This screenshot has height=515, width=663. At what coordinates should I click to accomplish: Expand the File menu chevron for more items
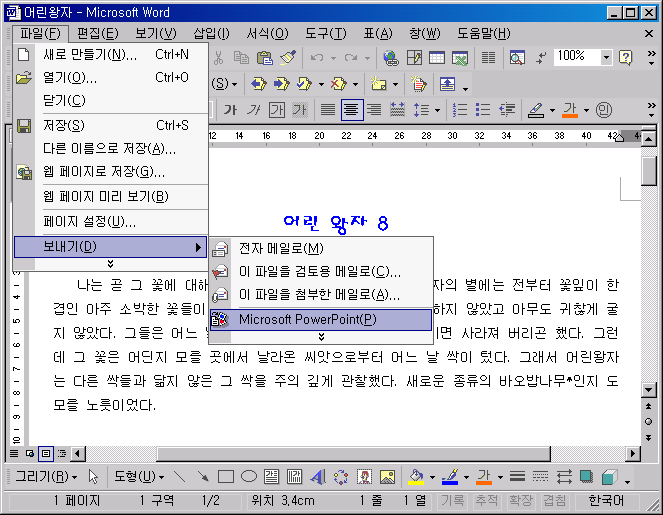coord(110,264)
